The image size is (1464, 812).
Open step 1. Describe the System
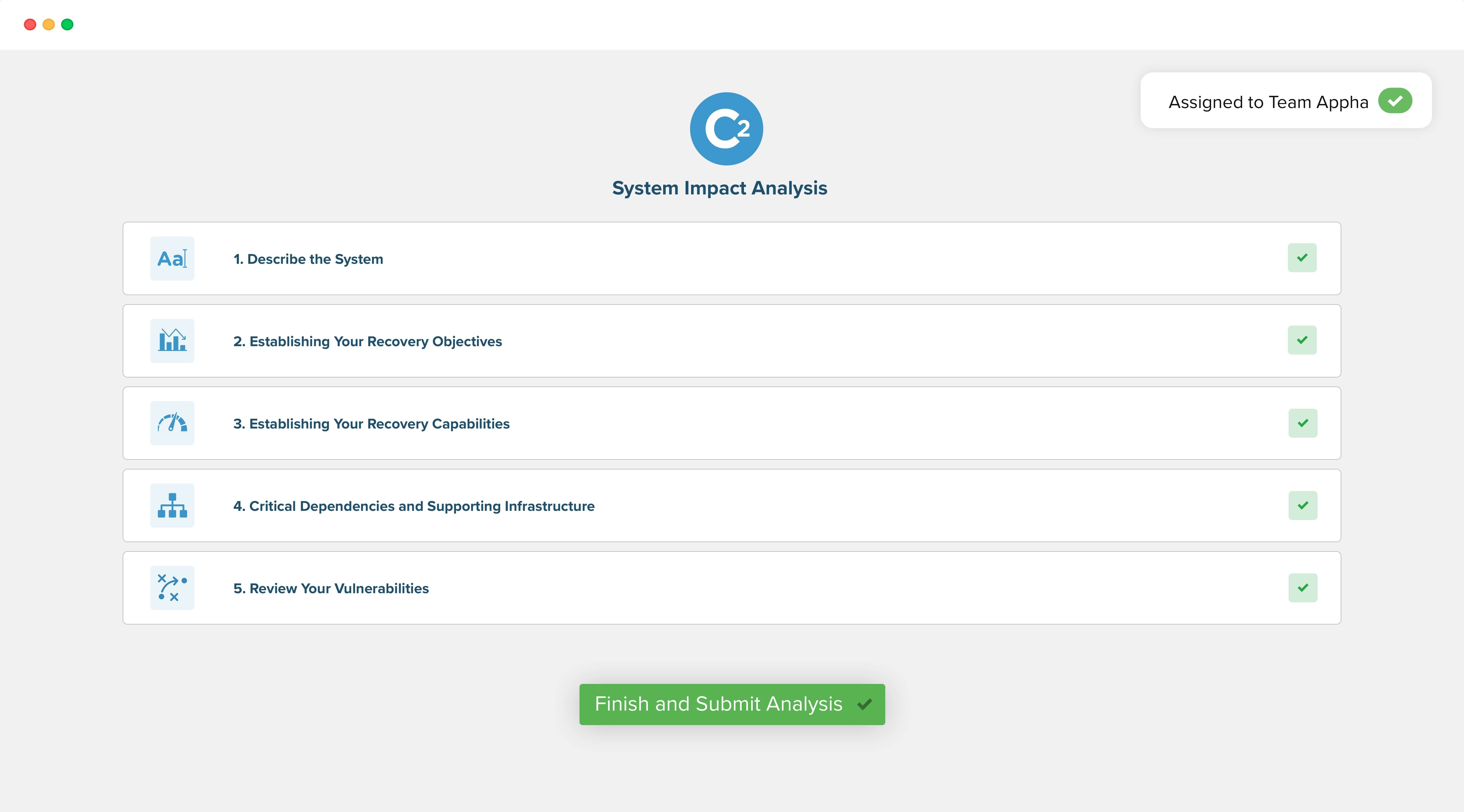point(308,259)
